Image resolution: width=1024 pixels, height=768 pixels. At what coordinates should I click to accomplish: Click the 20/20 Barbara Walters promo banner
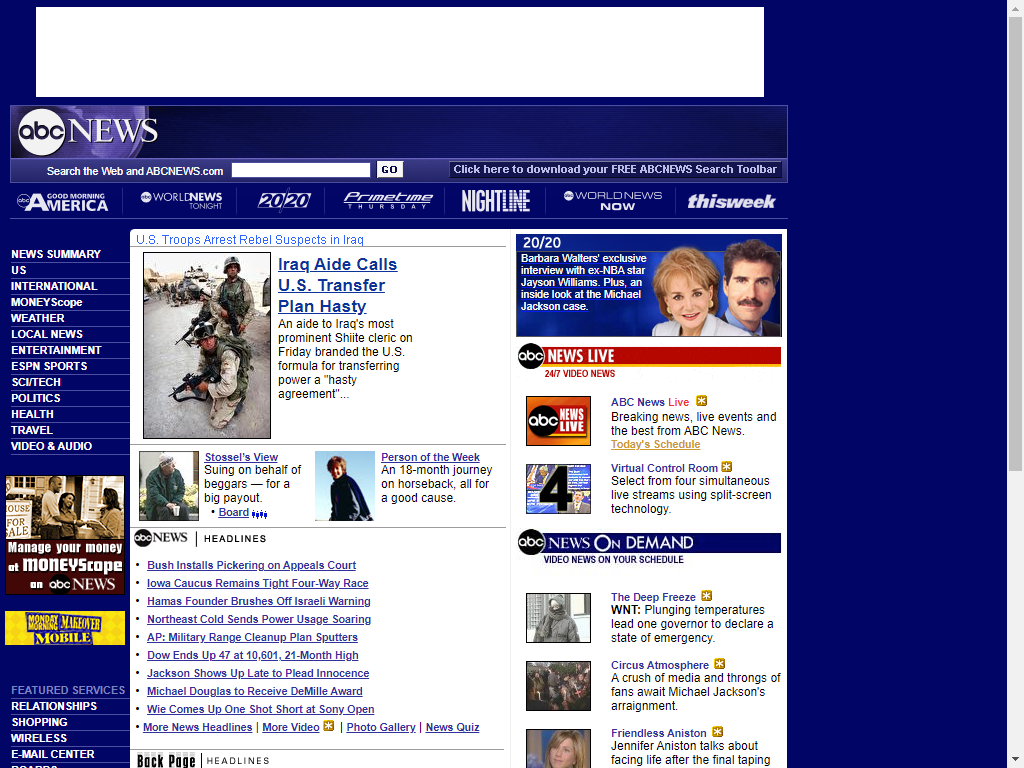pyautogui.click(x=648, y=285)
